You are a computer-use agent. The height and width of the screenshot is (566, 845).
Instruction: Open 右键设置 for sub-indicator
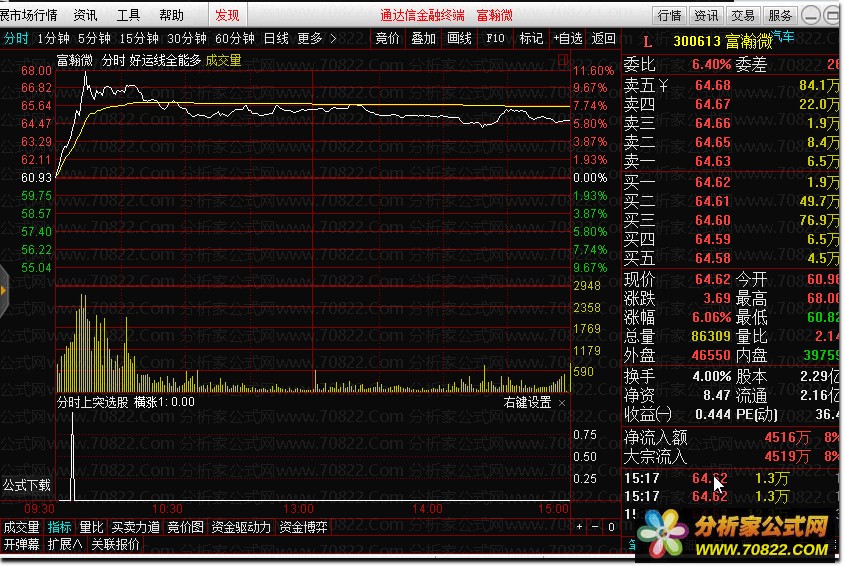[x=527, y=403]
